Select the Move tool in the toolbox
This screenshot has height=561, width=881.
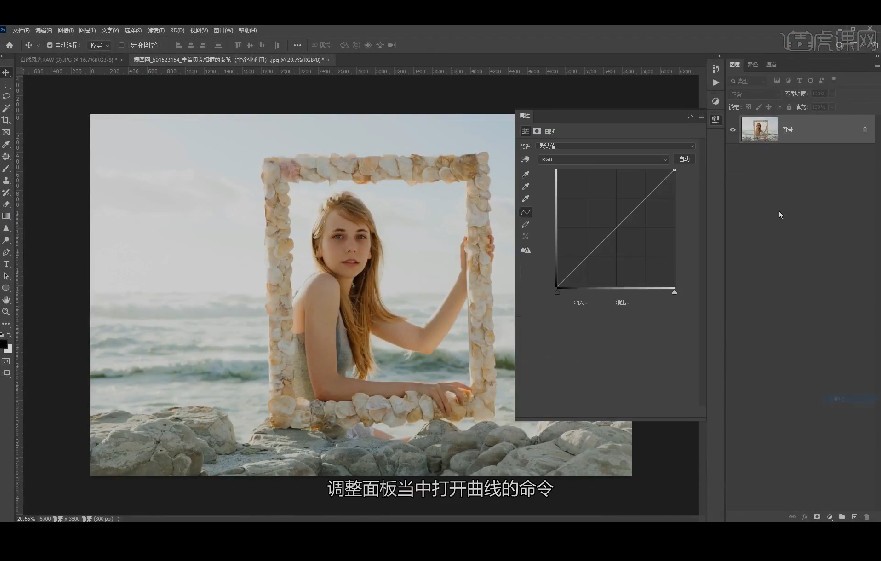point(6,73)
